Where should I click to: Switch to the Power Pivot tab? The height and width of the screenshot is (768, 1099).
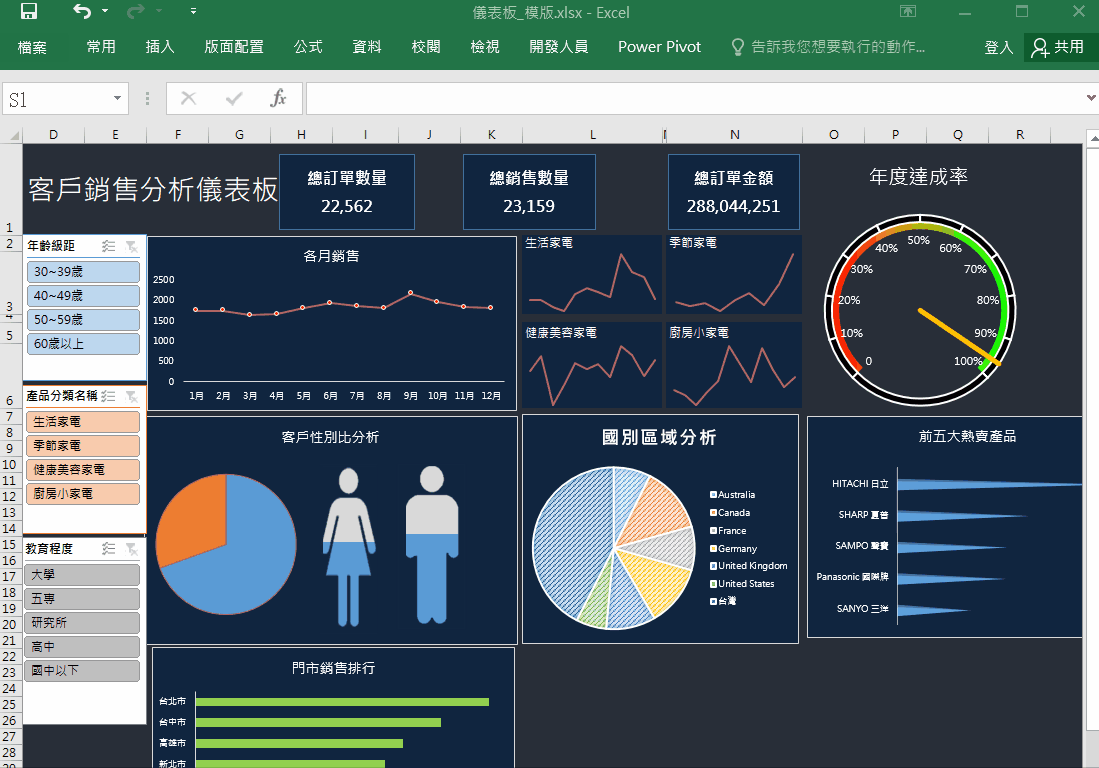coord(659,47)
